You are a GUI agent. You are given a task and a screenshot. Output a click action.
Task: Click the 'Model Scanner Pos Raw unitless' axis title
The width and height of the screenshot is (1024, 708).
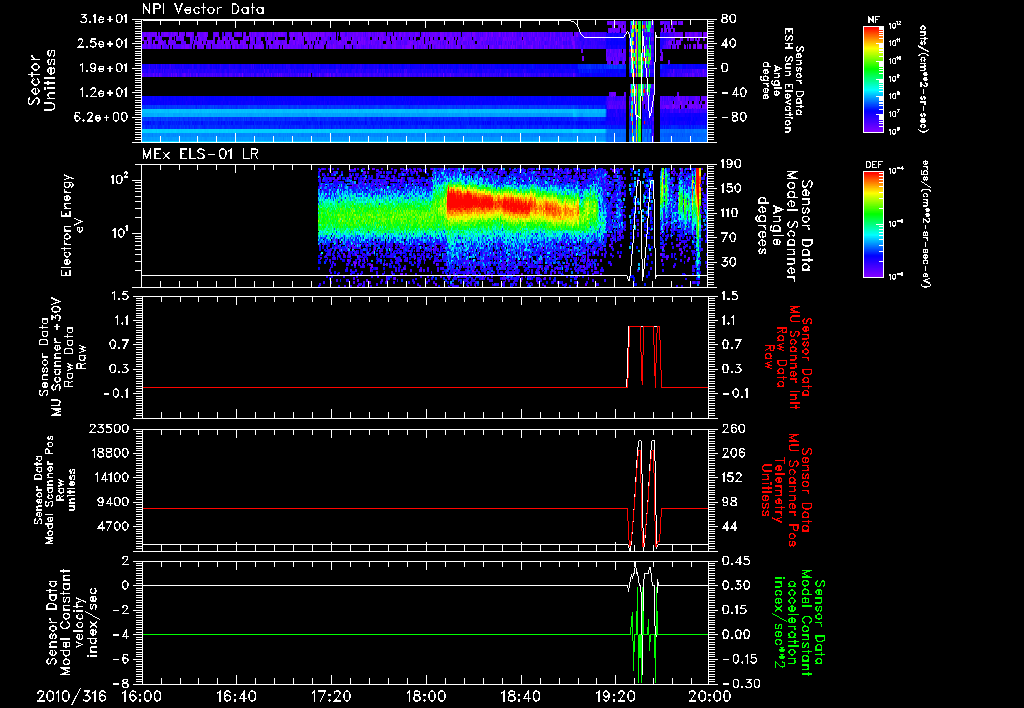point(57,490)
